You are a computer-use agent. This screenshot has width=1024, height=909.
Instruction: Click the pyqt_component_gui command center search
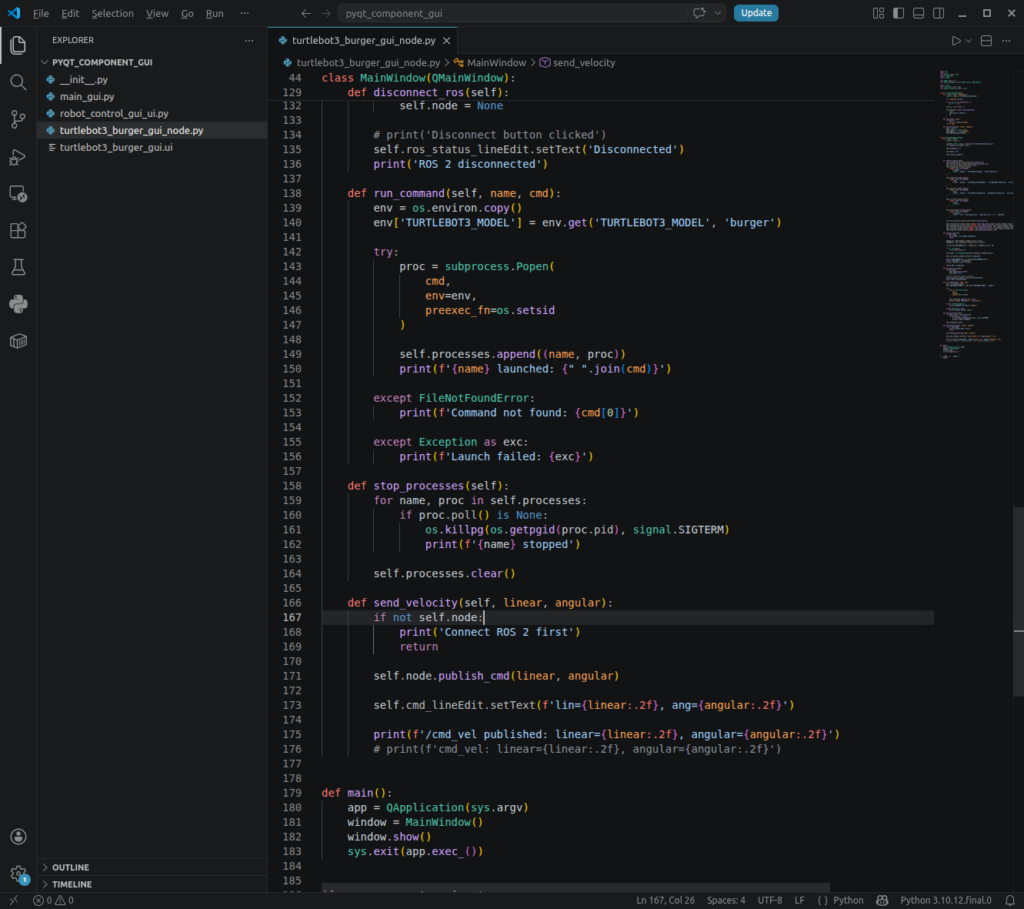coord(513,13)
